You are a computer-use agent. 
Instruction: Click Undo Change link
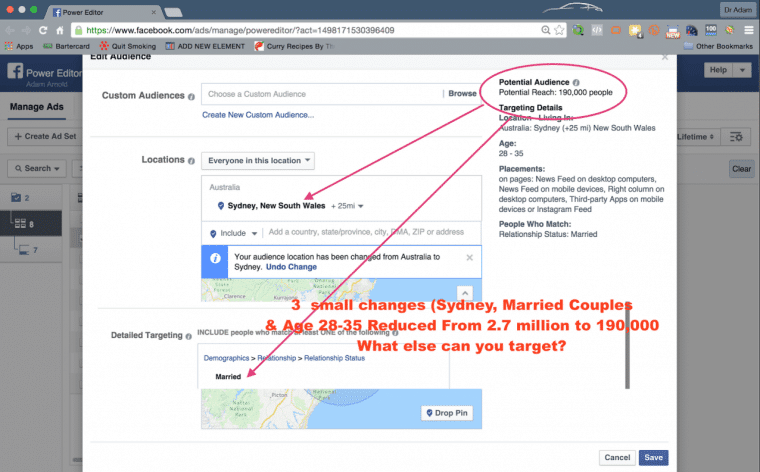pyautogui.click(x=291, y=267)
